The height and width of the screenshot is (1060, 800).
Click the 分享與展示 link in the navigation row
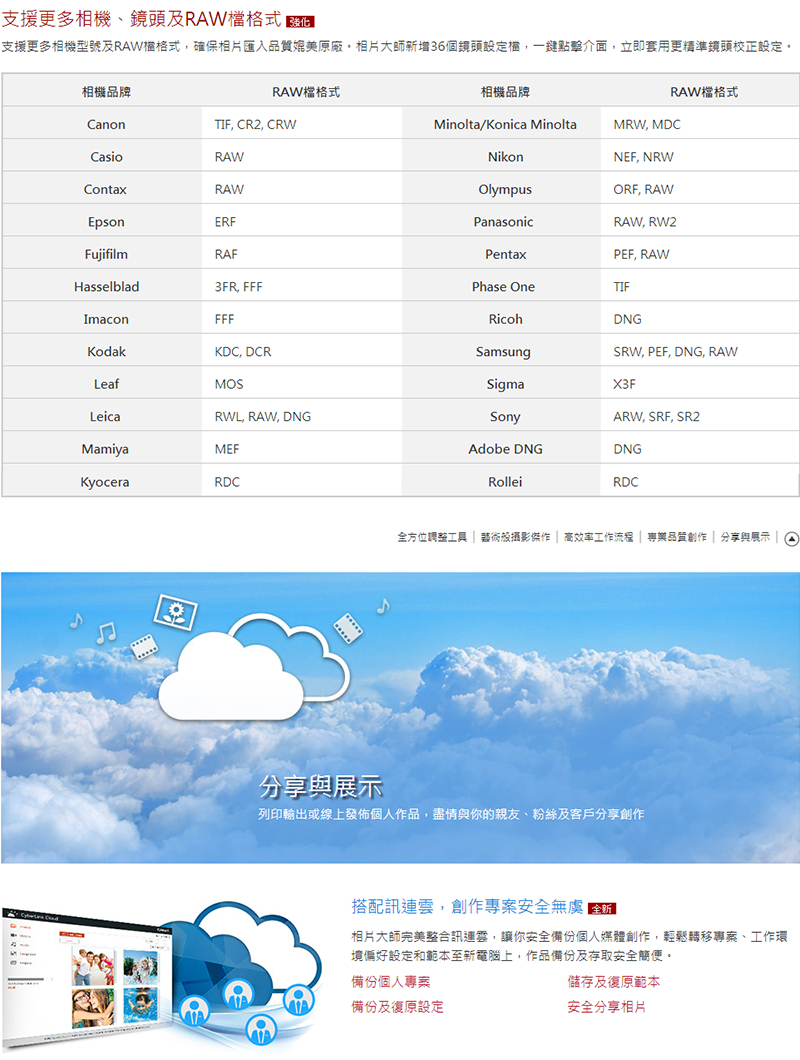745,537
